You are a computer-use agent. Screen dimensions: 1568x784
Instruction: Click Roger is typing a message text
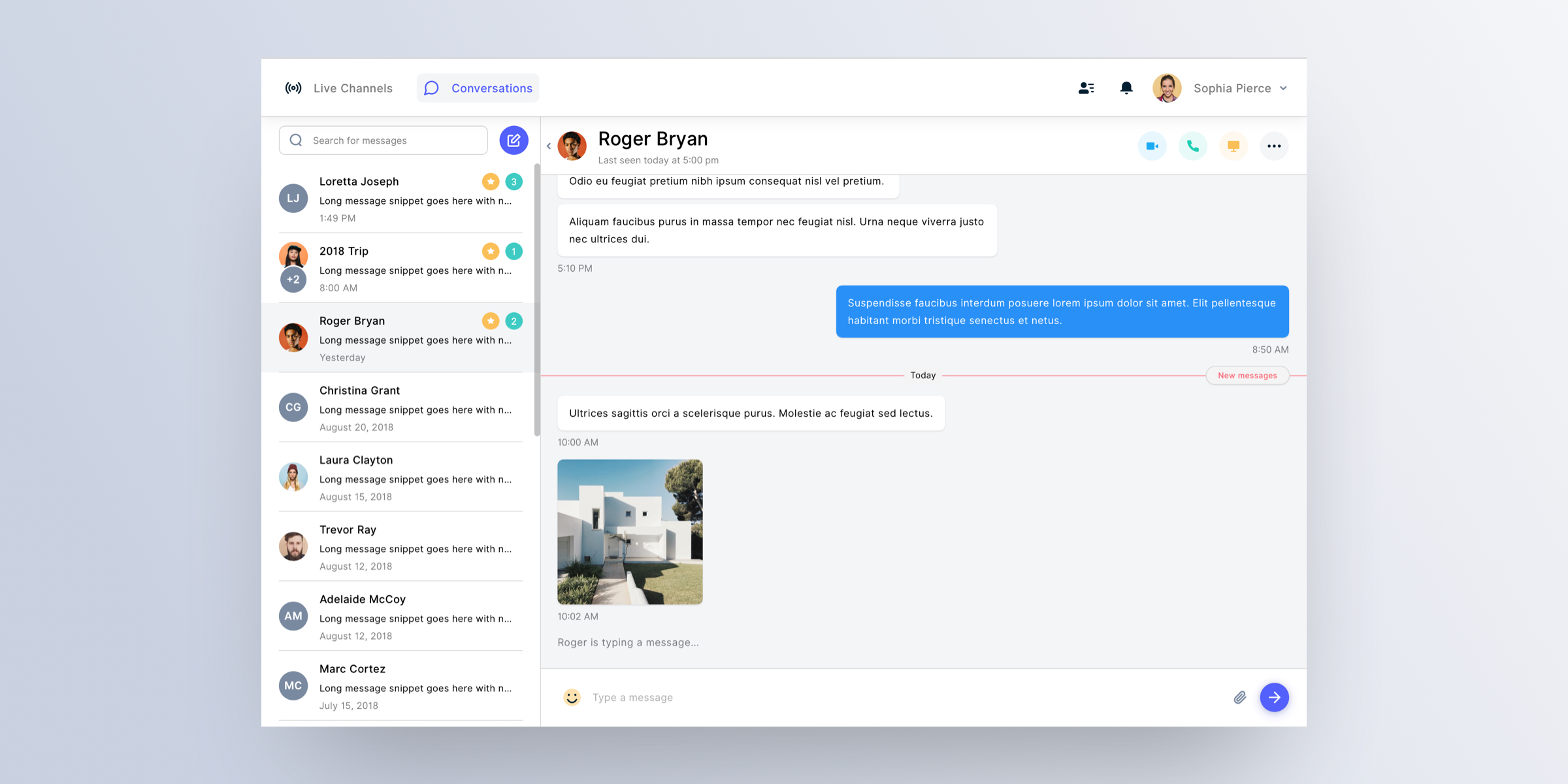coord(628,642)
